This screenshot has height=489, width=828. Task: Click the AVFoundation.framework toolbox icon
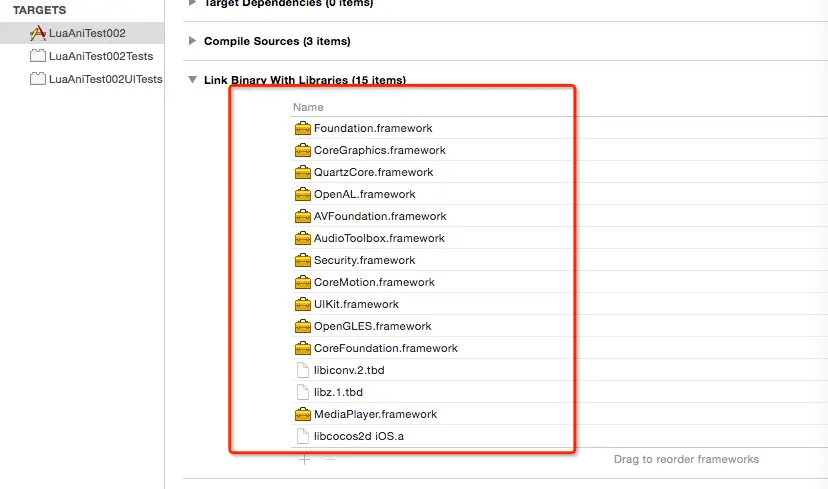point(303,217)
